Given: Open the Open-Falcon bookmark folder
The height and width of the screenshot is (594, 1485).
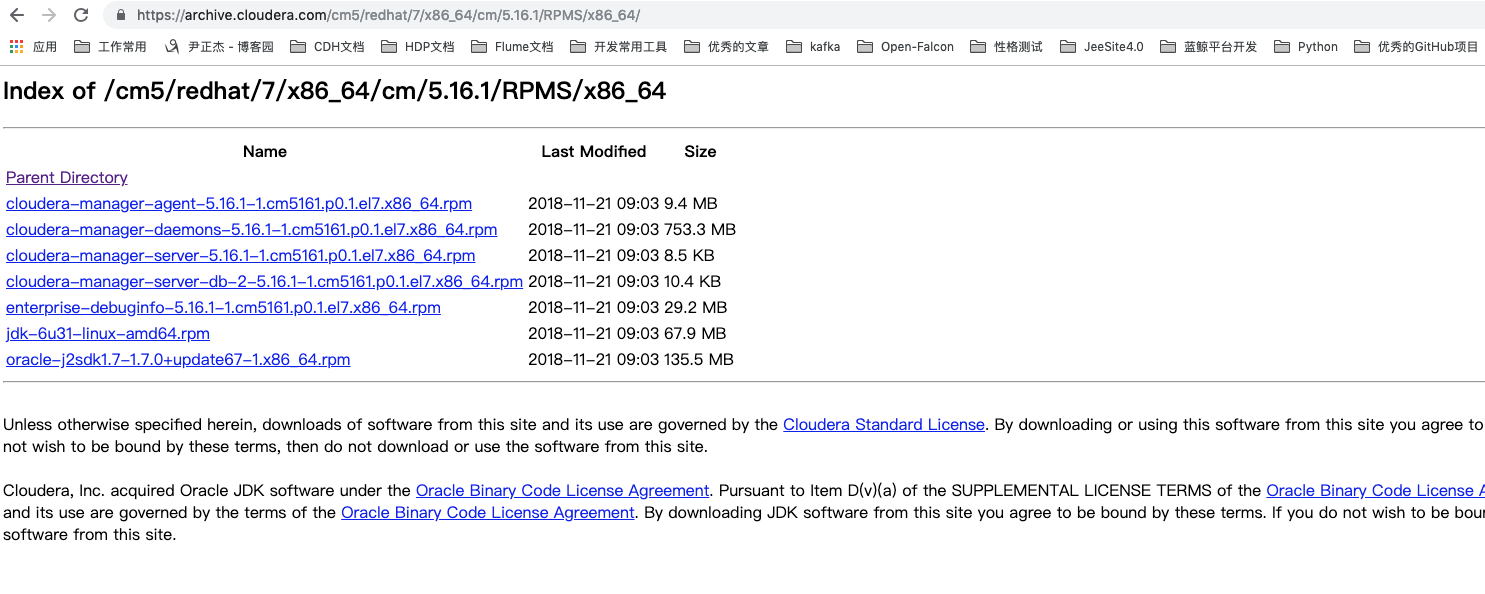Looking at the screenshot, I should (906, 46).
